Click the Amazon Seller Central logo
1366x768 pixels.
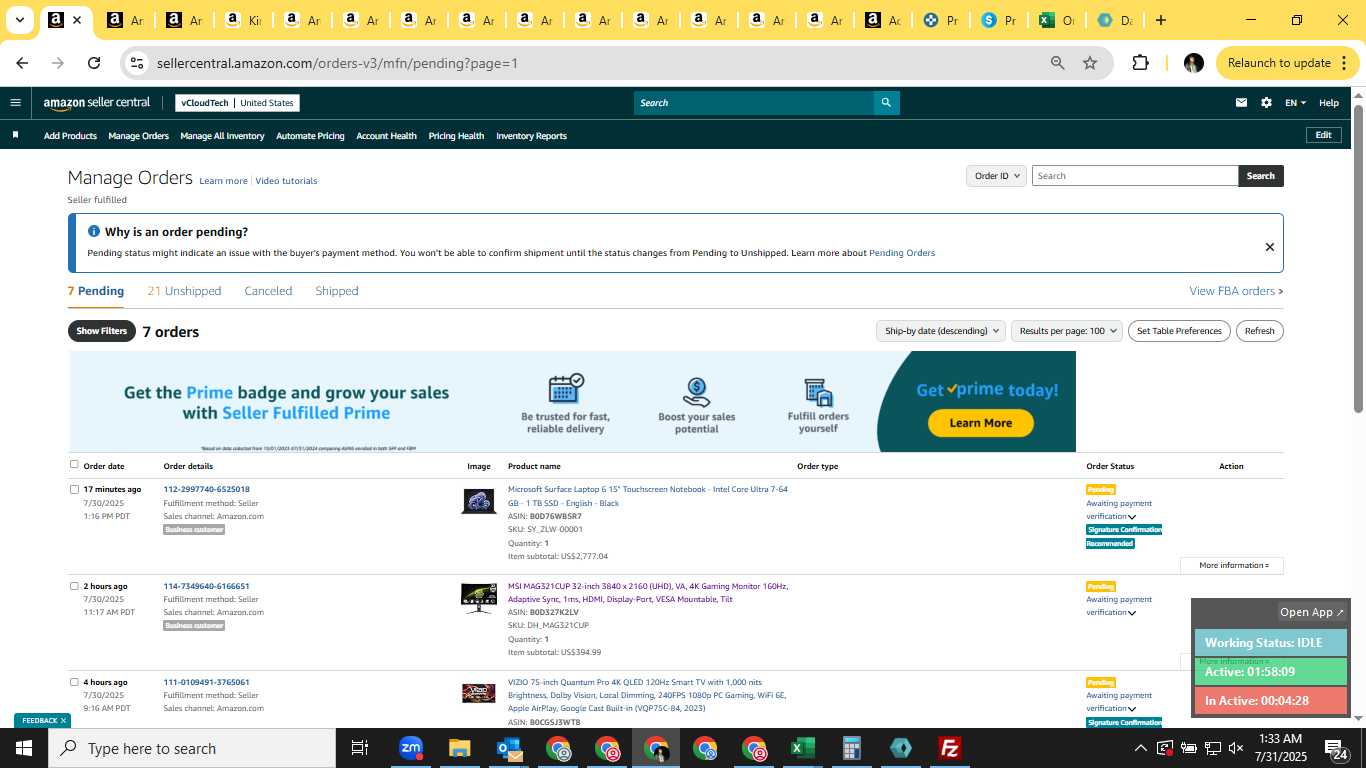(97, 102)
